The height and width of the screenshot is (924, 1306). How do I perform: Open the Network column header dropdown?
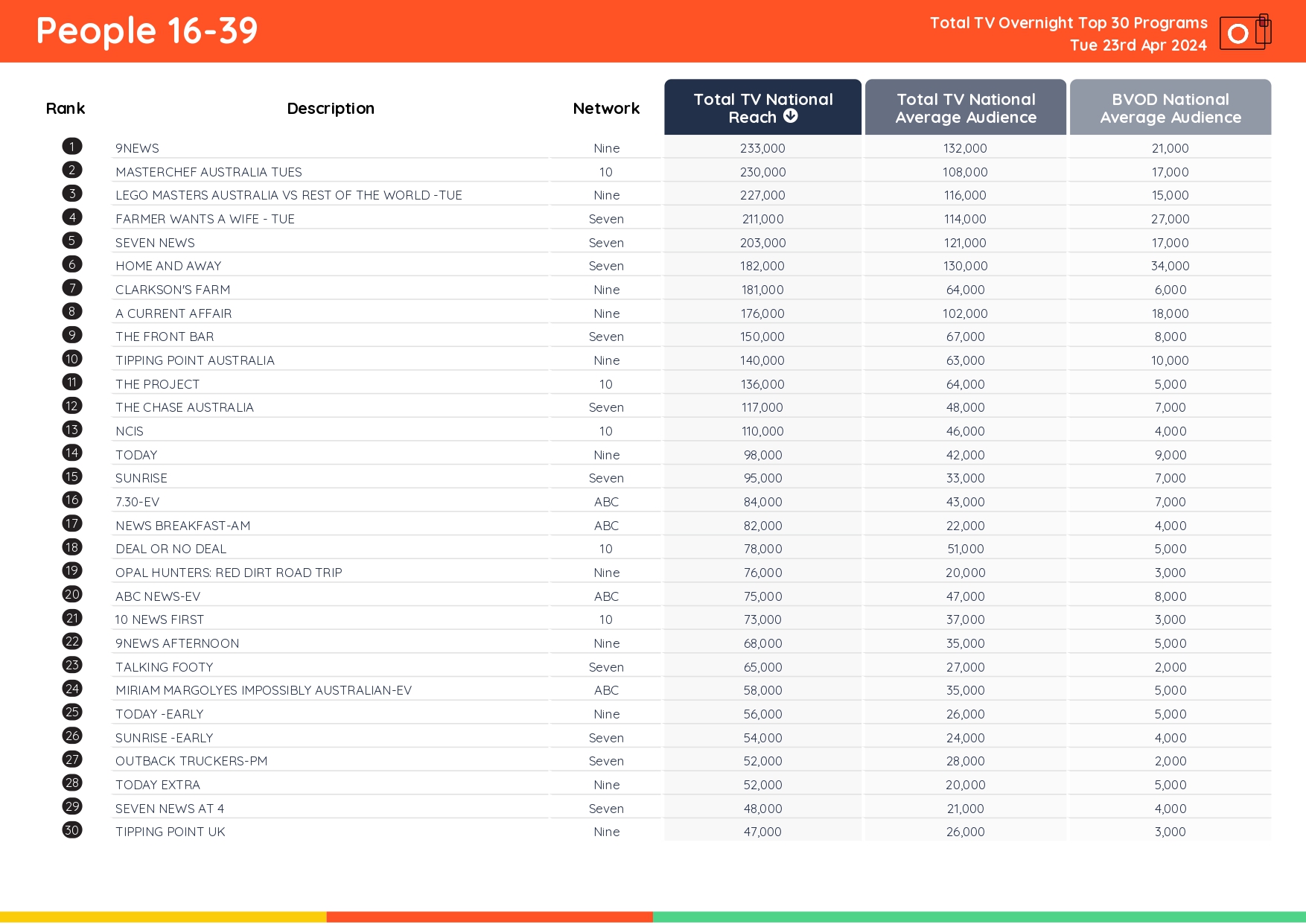tap(605, 108)
